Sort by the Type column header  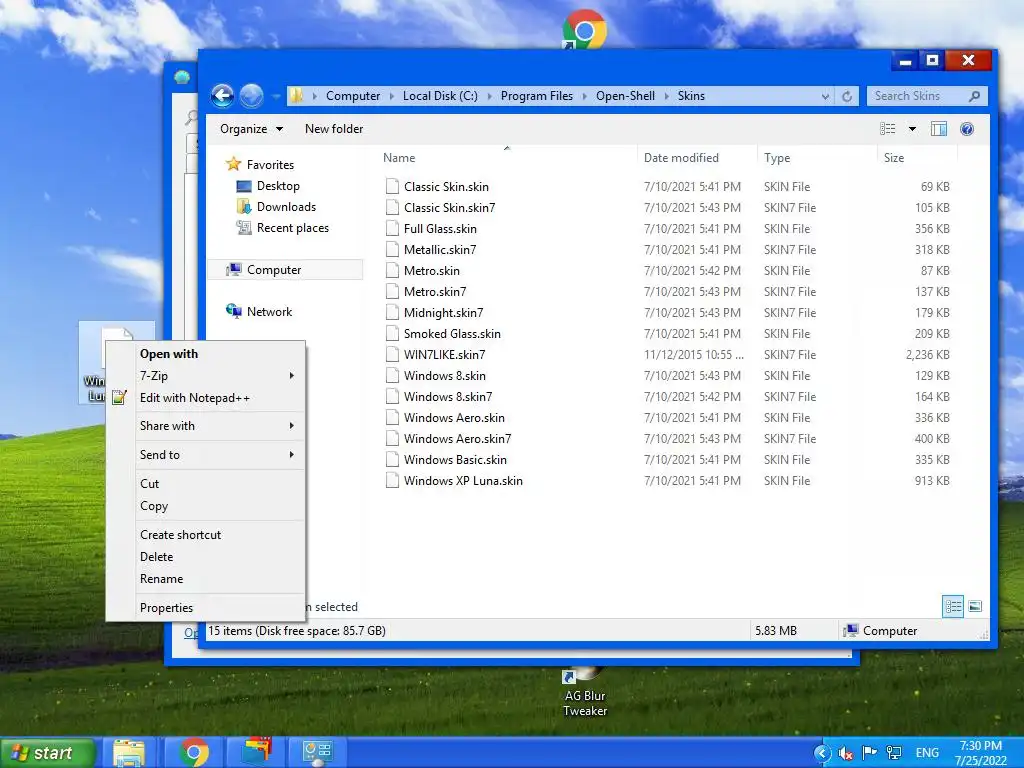[777, 158]
